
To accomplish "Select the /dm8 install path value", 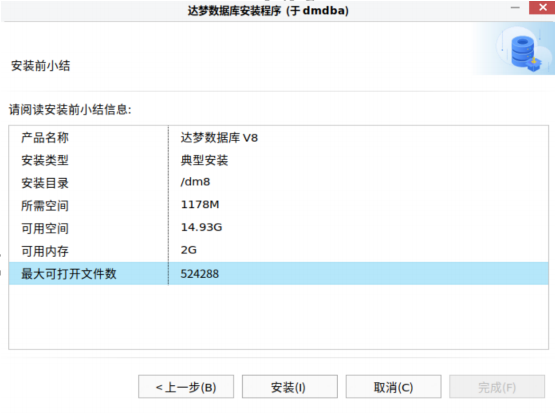I will (195, 182).
